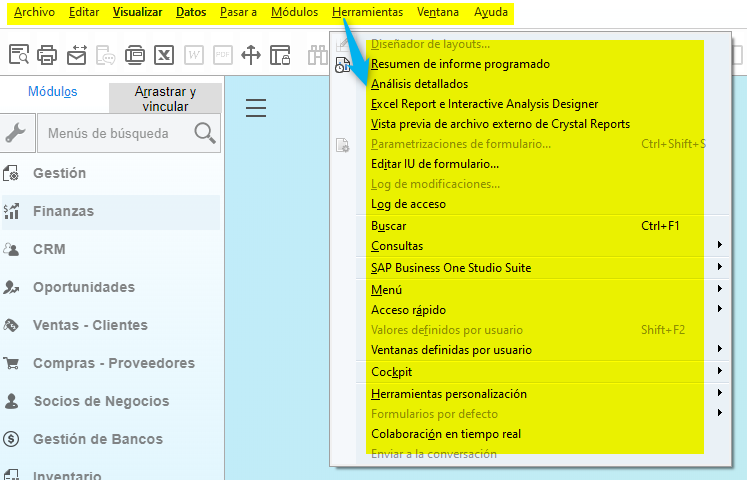Export to Word with toolbar icon

click(193, 55)
